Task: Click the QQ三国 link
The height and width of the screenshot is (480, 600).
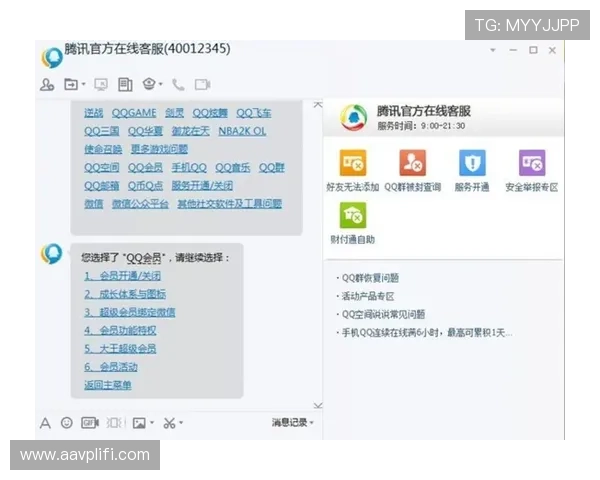Action: [x=102, y=131]
